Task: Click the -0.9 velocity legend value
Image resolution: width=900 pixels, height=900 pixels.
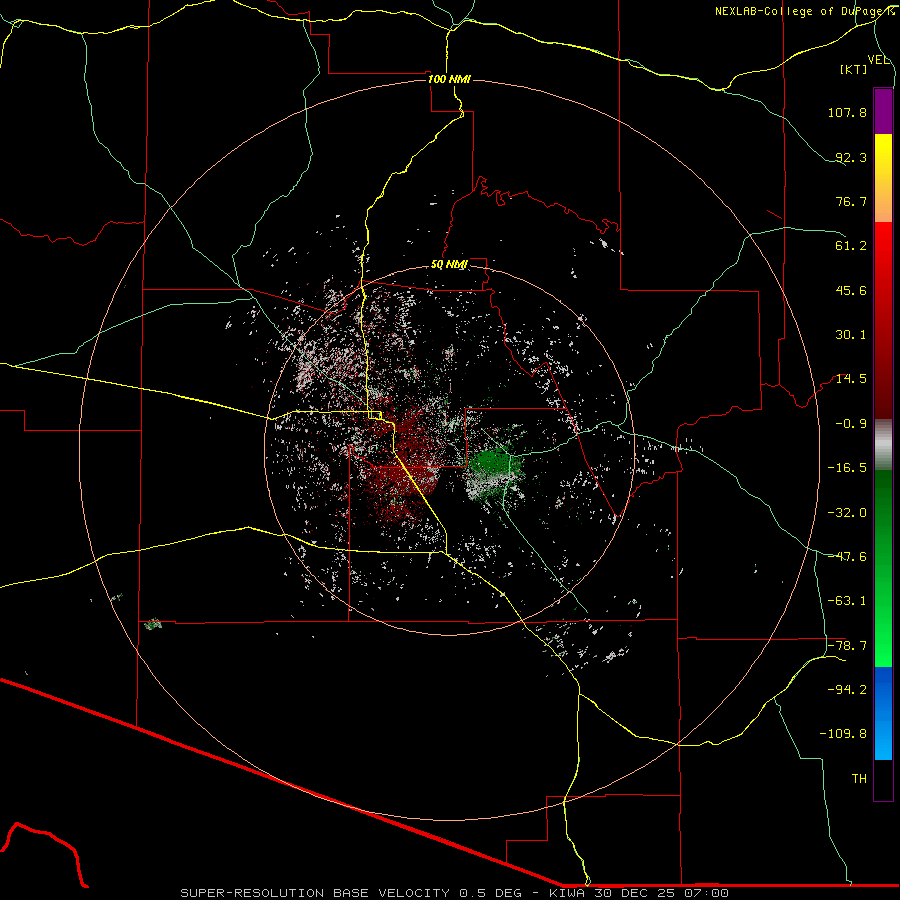Action: click(851, 424)
